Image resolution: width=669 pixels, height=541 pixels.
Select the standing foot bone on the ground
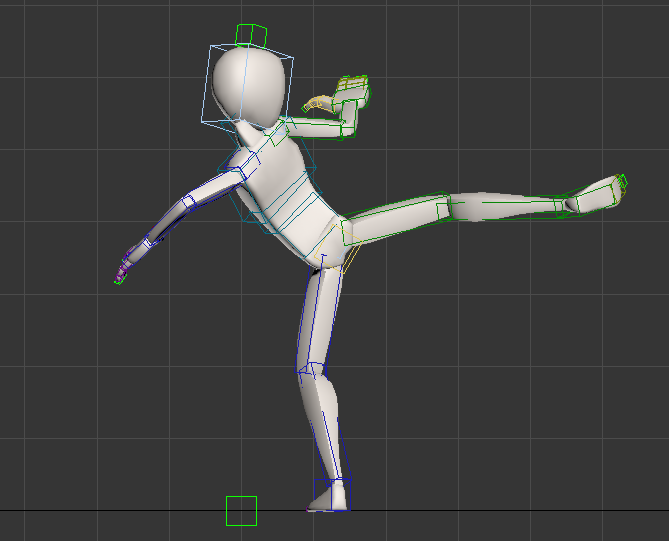(x=331, y=495)
